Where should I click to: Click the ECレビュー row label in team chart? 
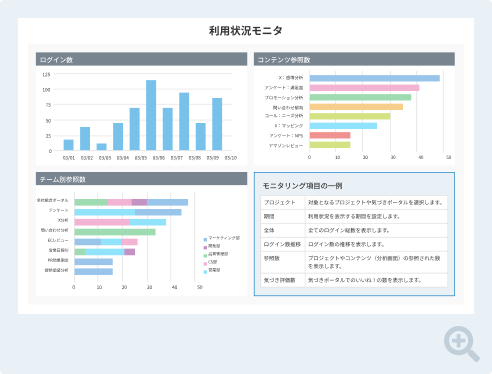pyautogui.click(x=58, y=240)
